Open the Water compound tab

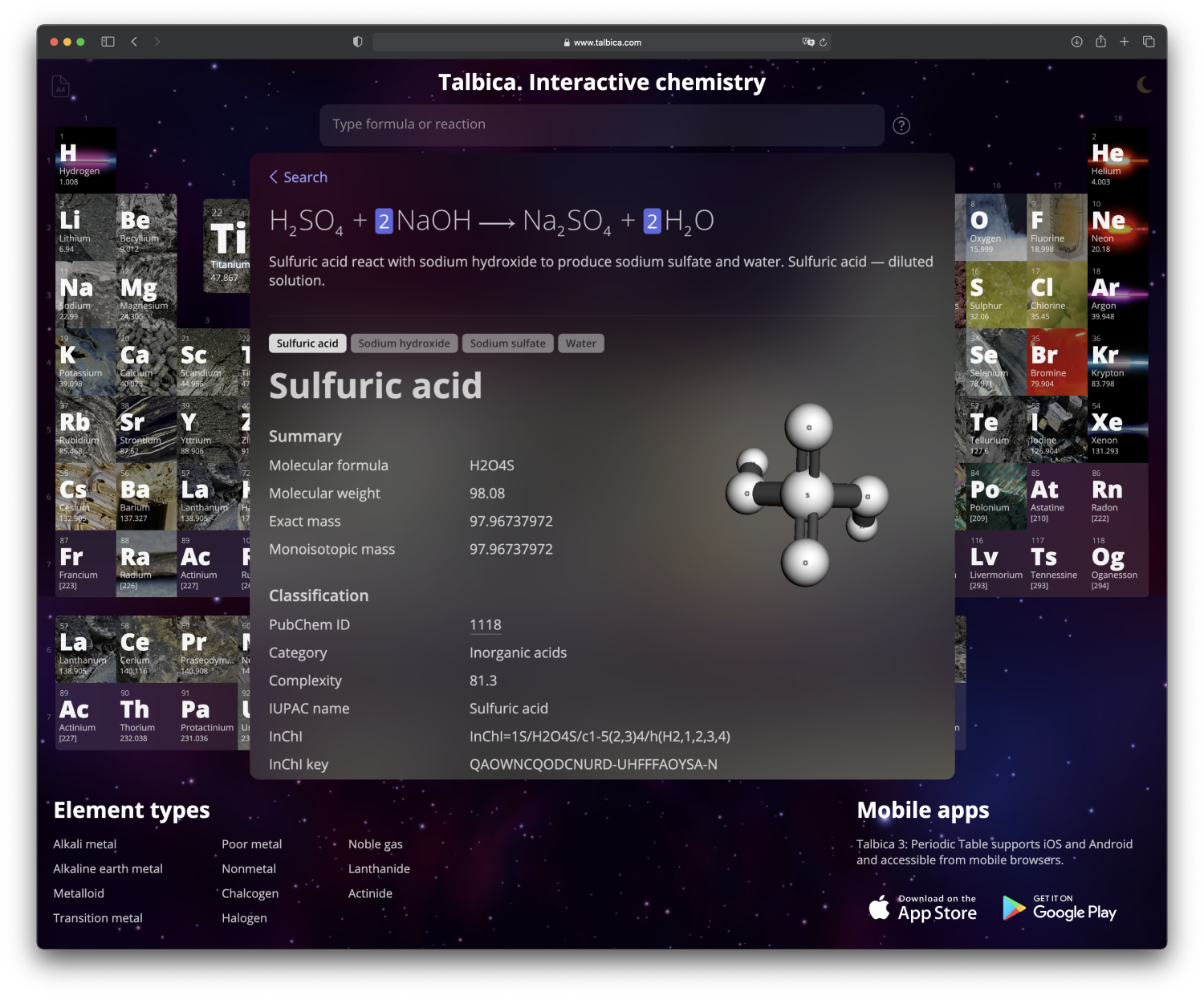point(580,343)
